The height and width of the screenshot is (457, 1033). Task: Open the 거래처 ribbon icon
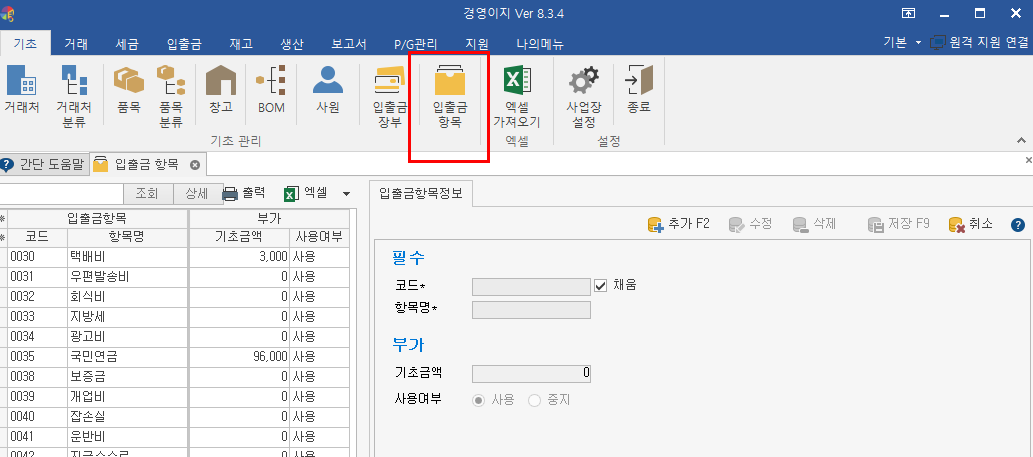[21, 90]
